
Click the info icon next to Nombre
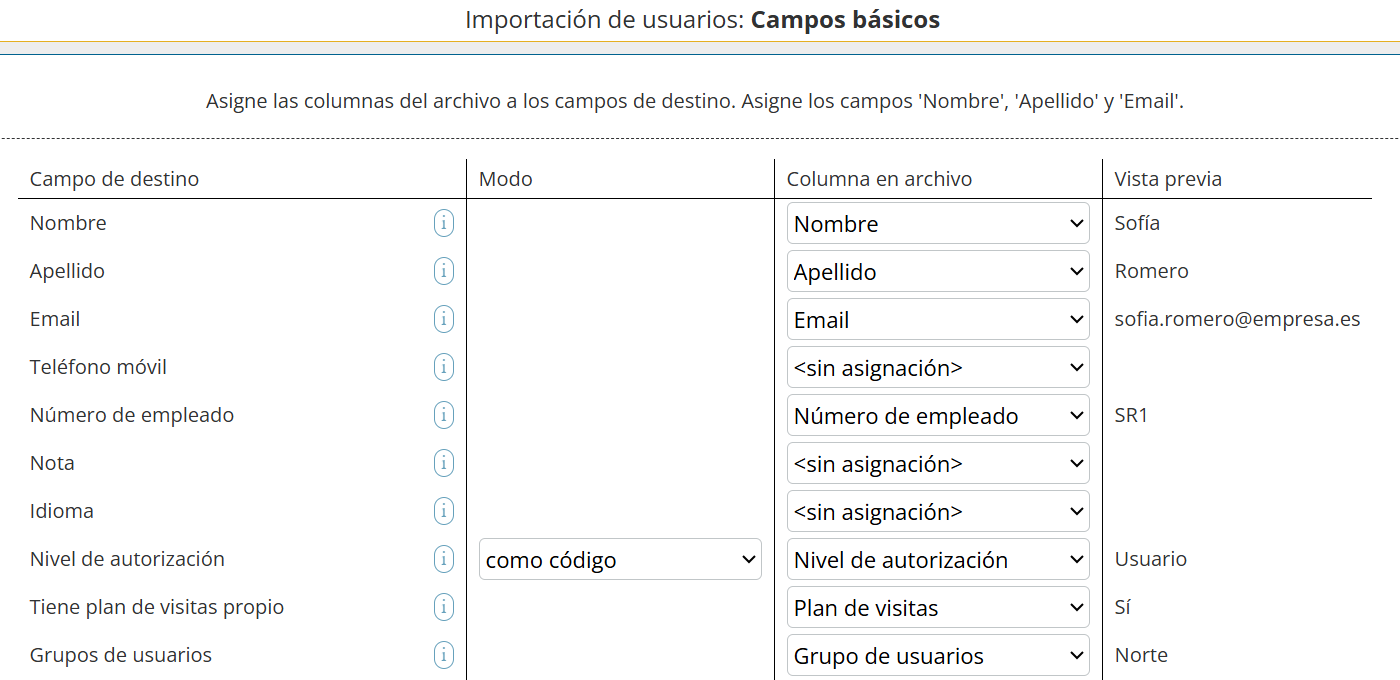coord(443,223)
